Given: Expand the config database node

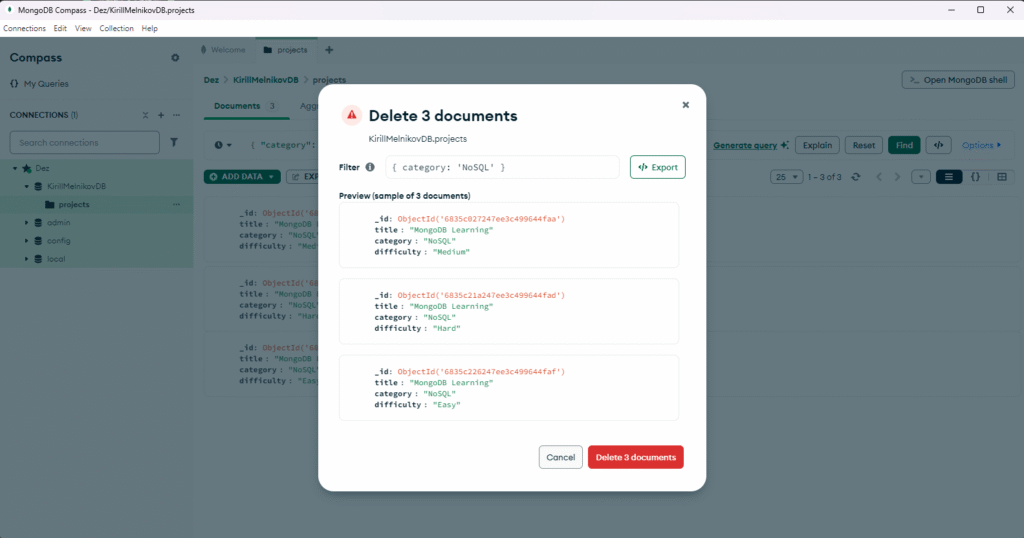Looking at the screenshot, I should pyautogui.click(x=27, y=241).
